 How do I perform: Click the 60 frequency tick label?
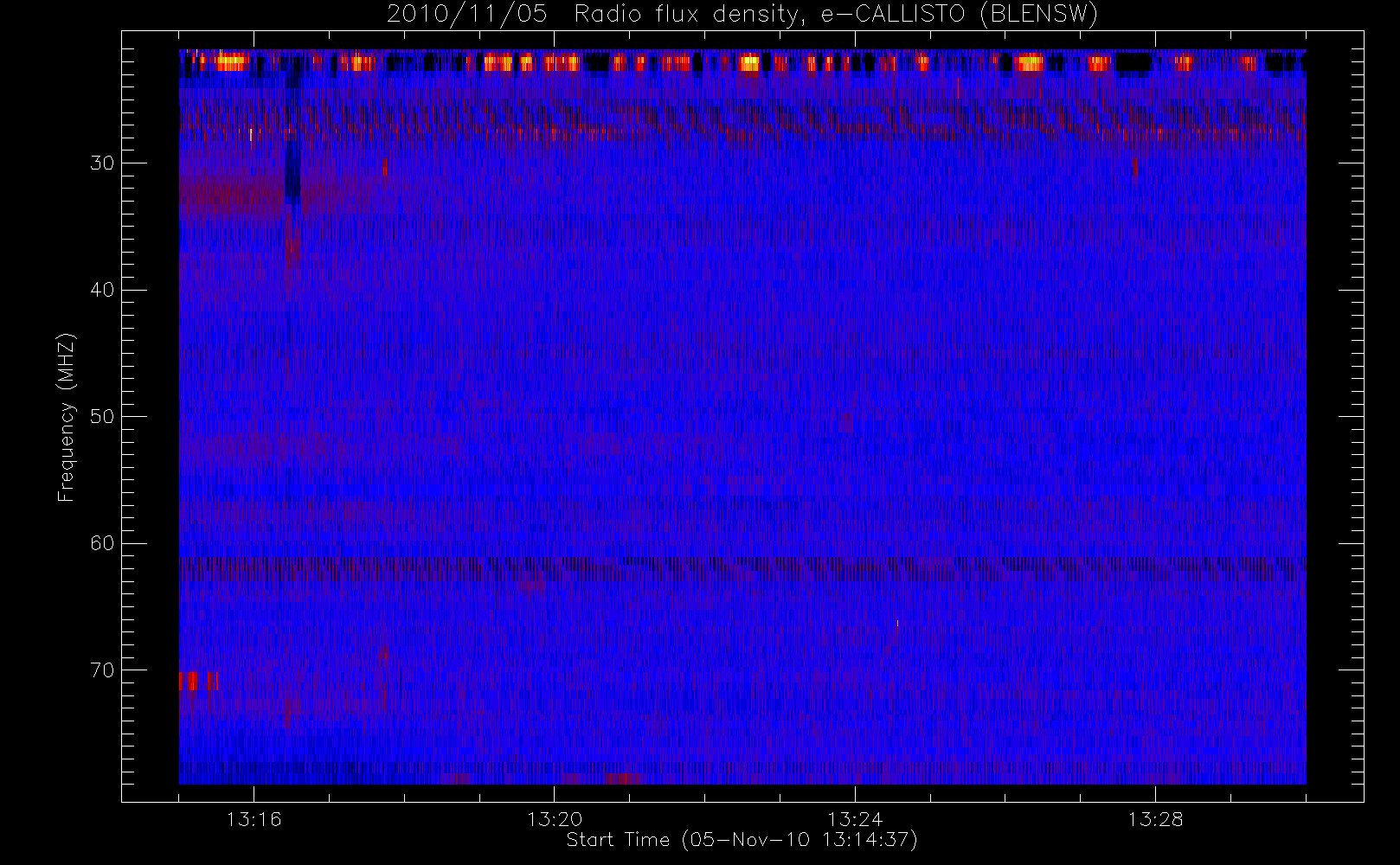pos(102,543)
